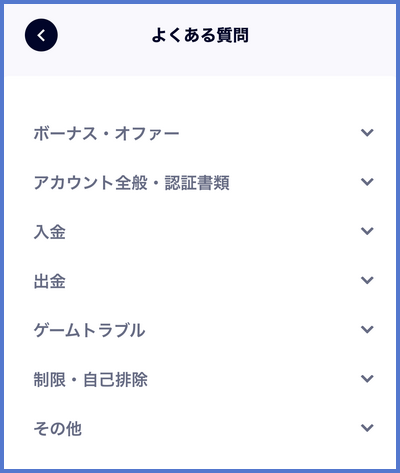Click the chevron icon for 制限・自己排除

click(x=367, y=379)
